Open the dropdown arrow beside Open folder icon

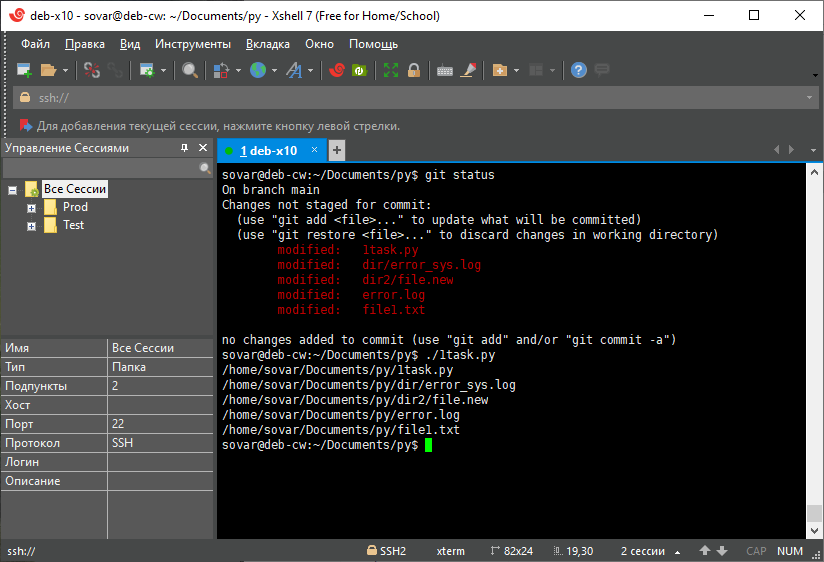click(65, 70)
